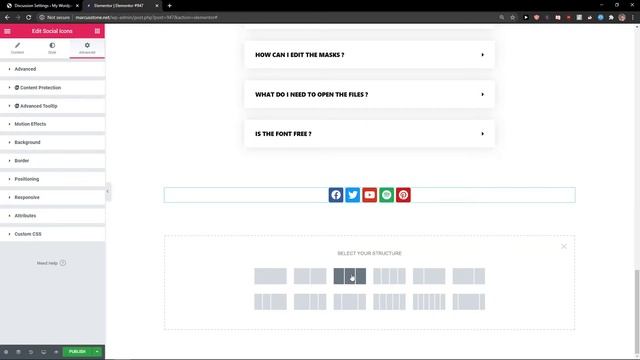Click the Twitter social icon
This screenshot has height=360, width=640.
pyautogui.click(x=353, y=195)
